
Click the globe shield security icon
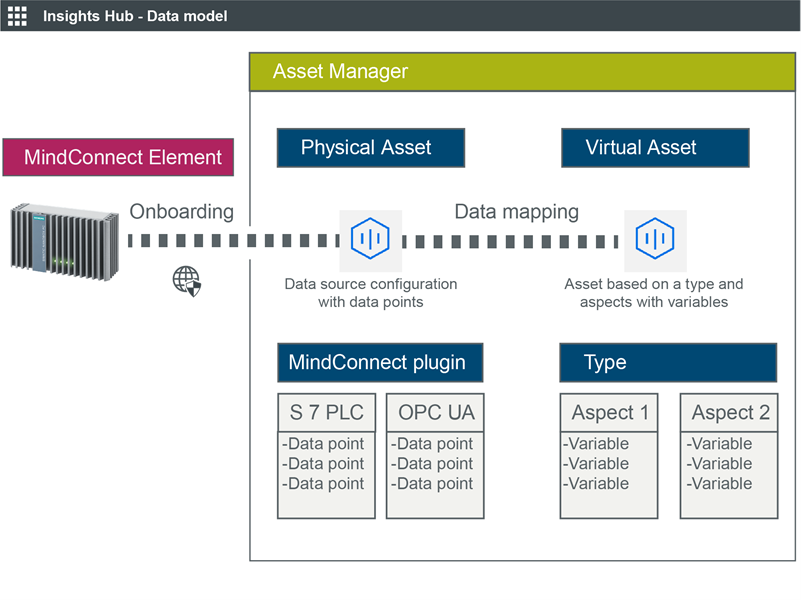pyautogui.click(x=186, y=281)
